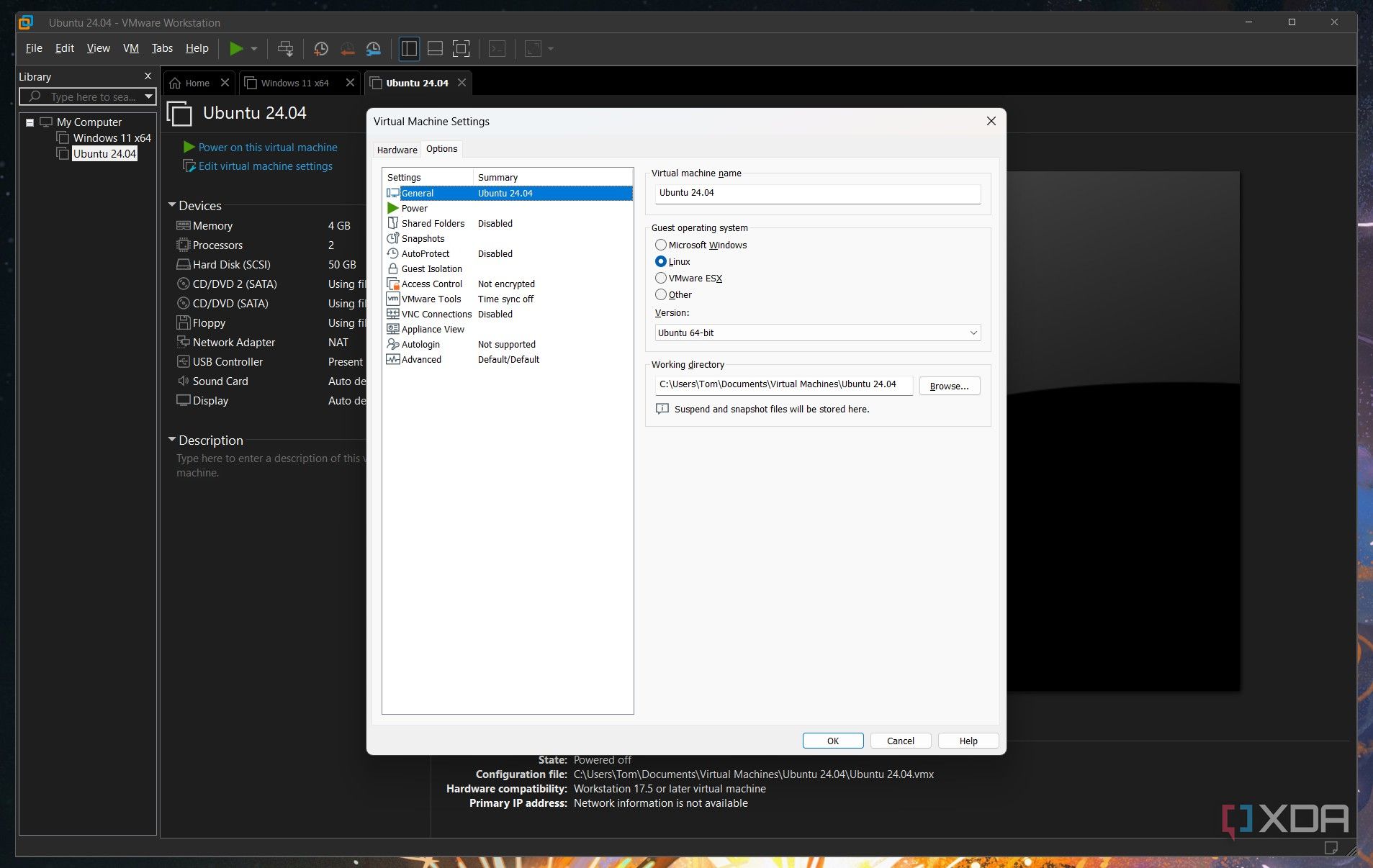1373x868 pixels.
Task: Click the console view toolbar icon
Action: pyautogui.click(x=497, y=49)
